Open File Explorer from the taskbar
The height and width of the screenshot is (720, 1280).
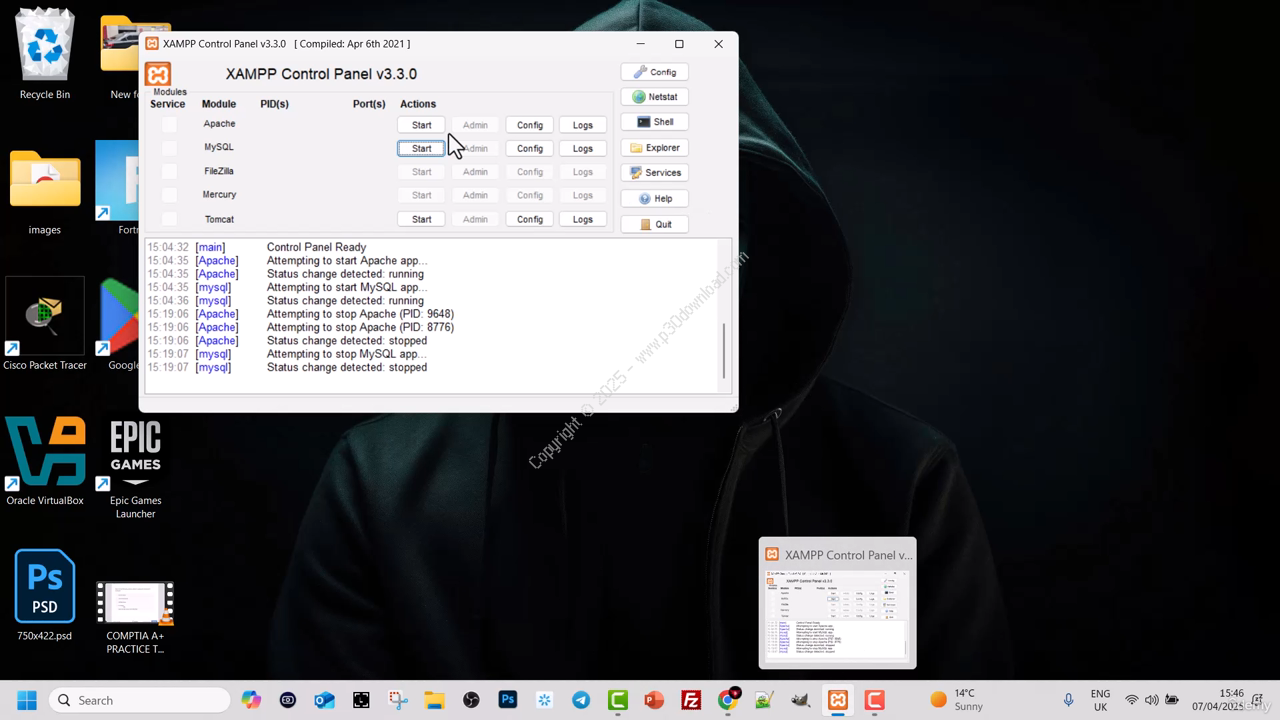point(434,700)
